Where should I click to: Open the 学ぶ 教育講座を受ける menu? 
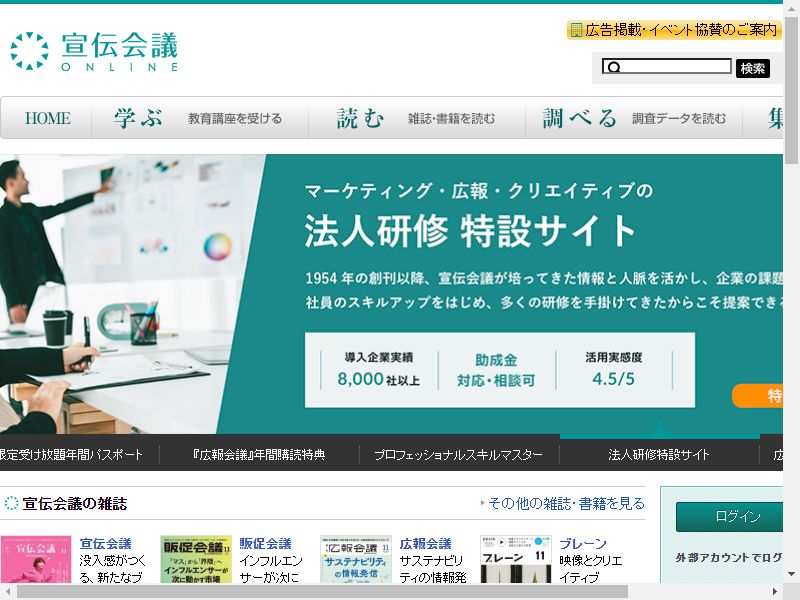pos(199,118)
